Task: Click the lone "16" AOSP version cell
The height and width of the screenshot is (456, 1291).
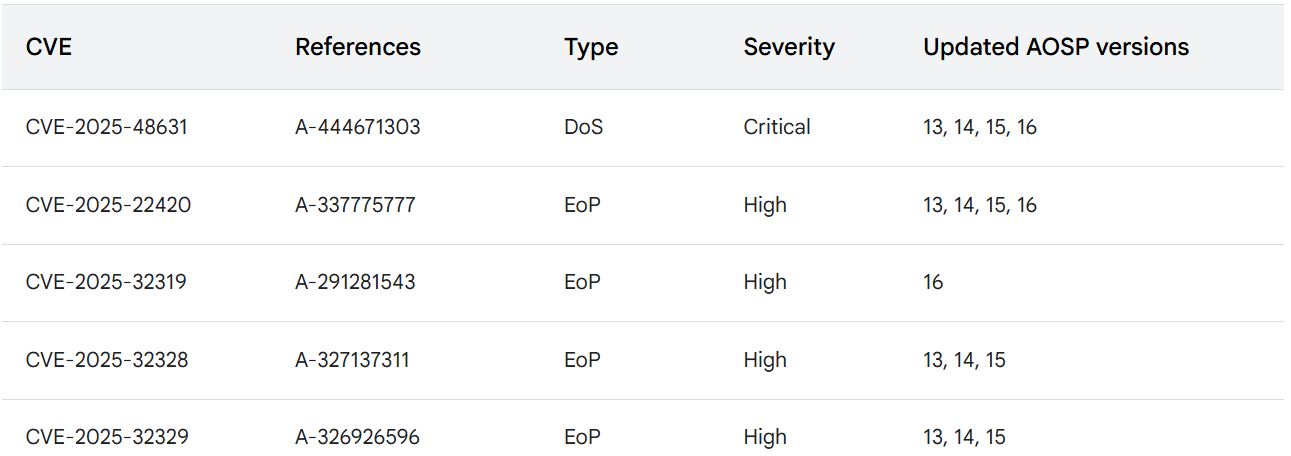Action: coord(933,282)
